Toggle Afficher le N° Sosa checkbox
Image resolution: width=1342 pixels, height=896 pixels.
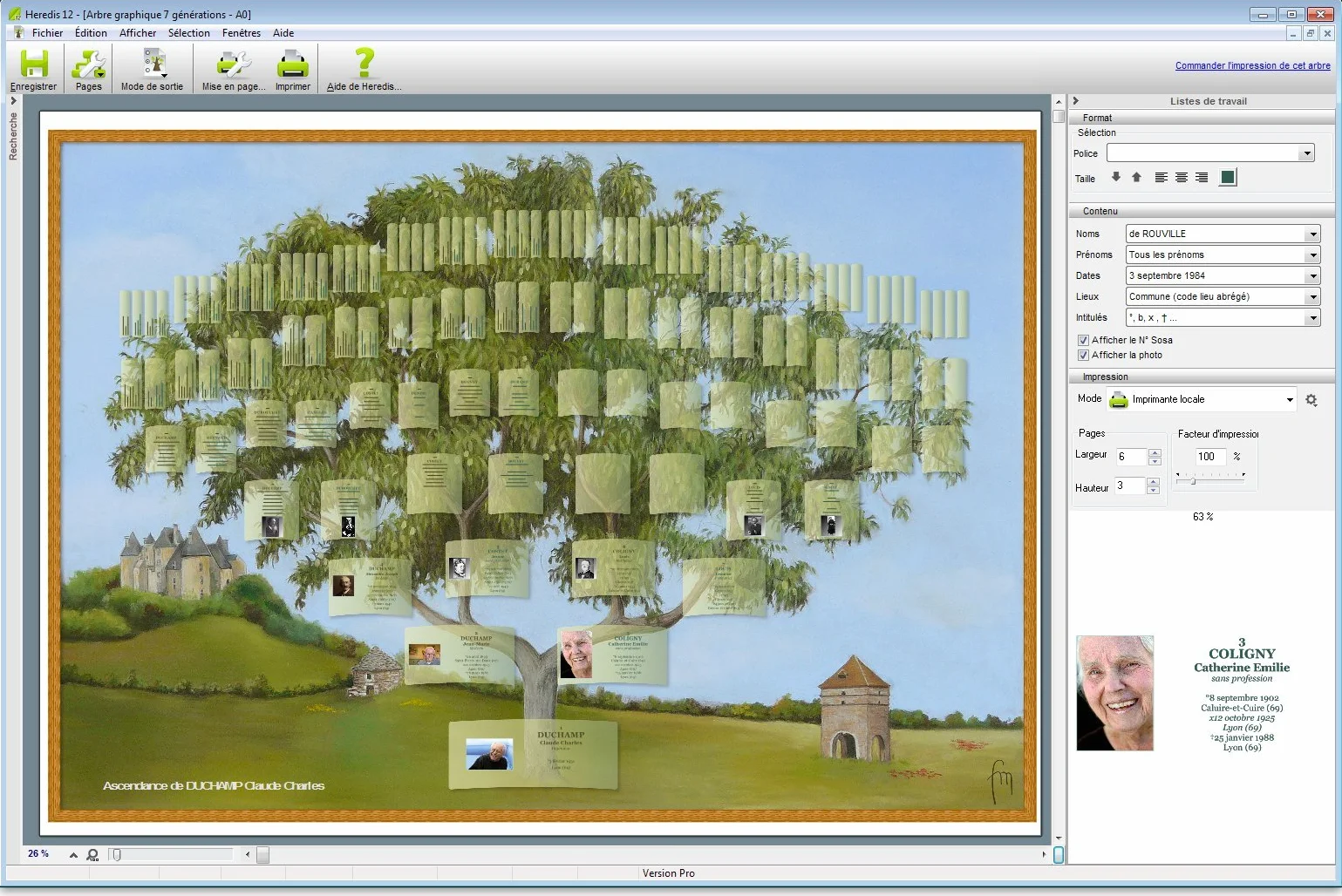[1083, 340]
